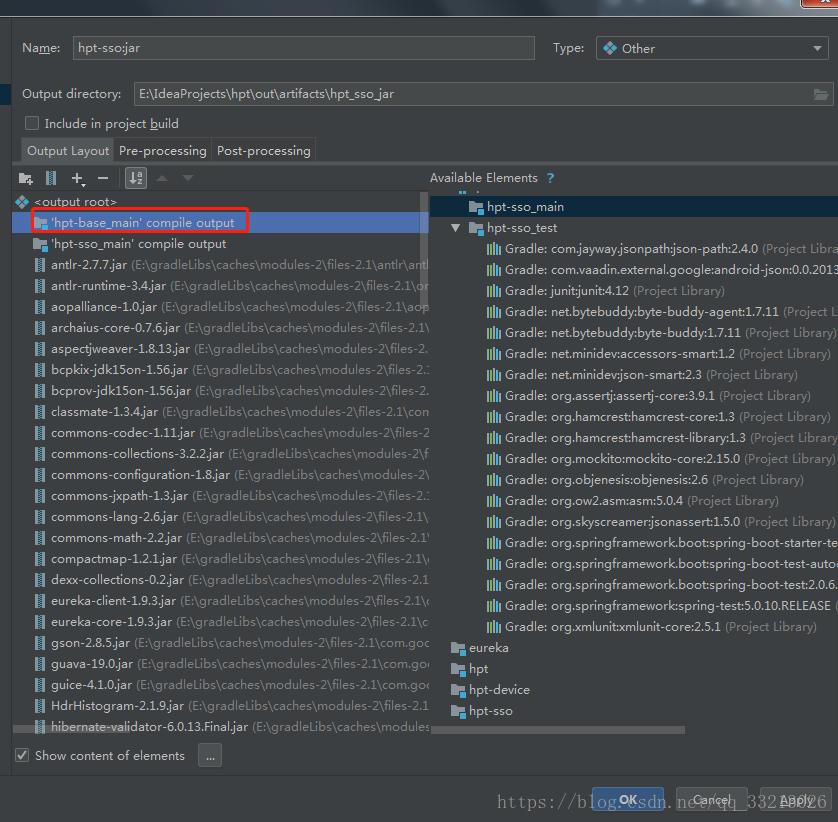Collapse the hpt-sso_test tree node
838x822 pixels.
pyautogui.click(x=455, y=228)
